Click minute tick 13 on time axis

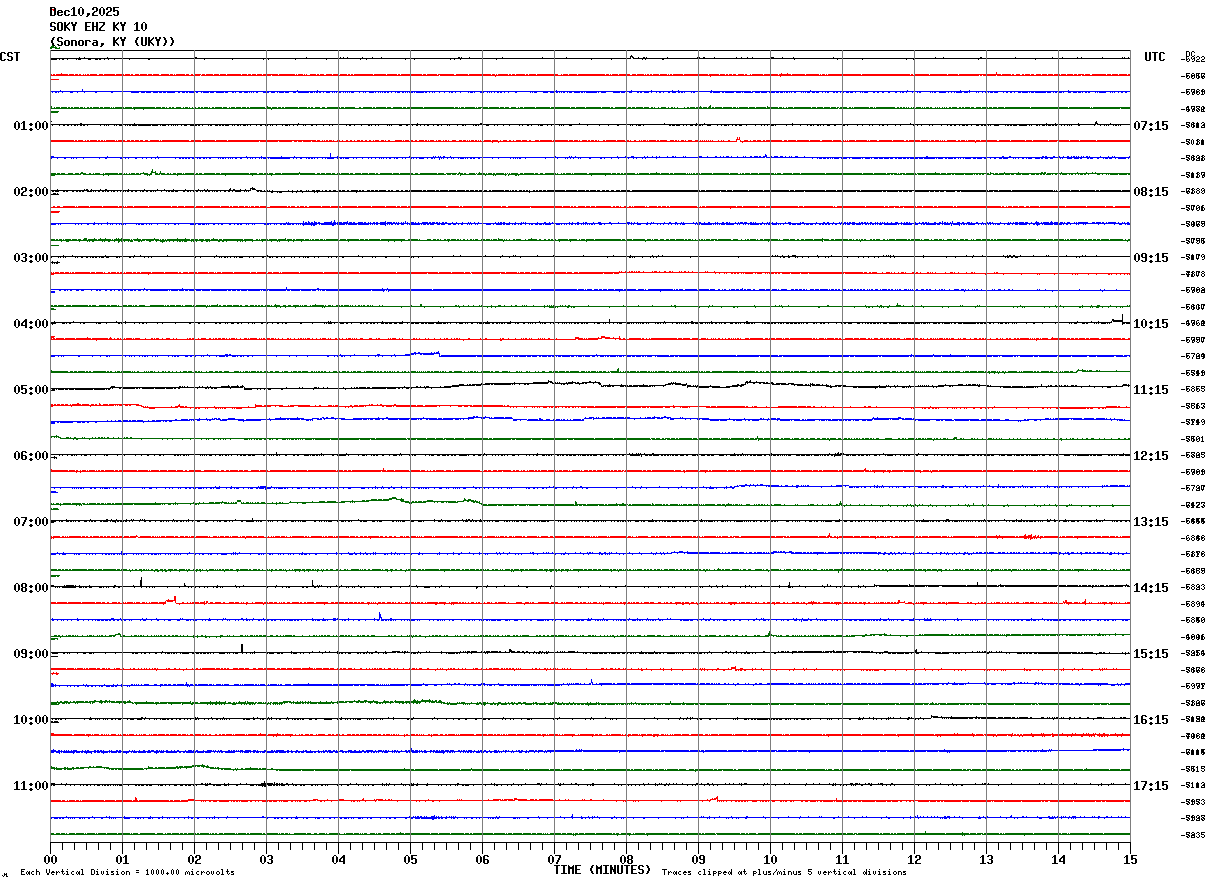click(x=986, y=859)
